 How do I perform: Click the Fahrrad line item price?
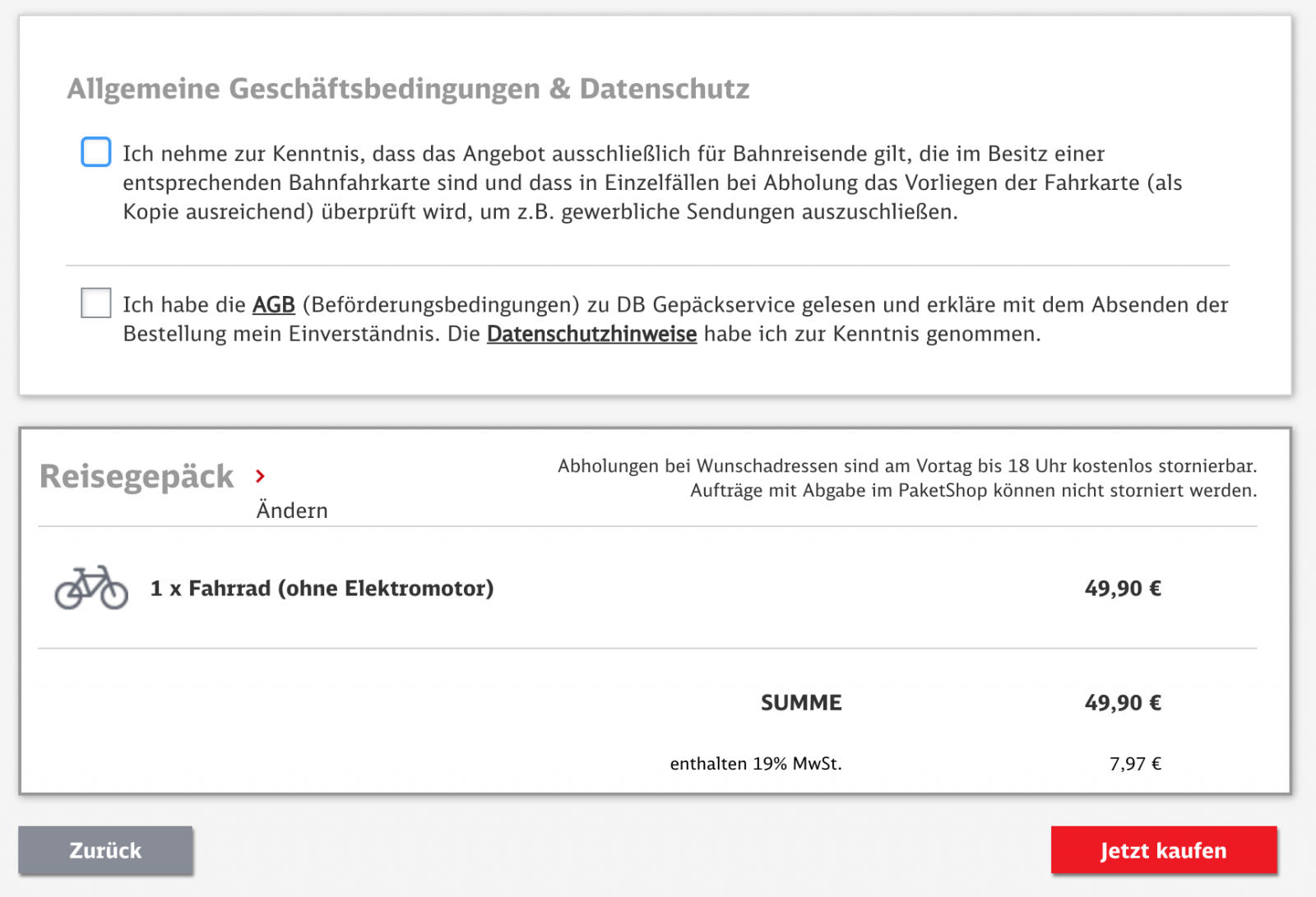tap(1122, 589)
